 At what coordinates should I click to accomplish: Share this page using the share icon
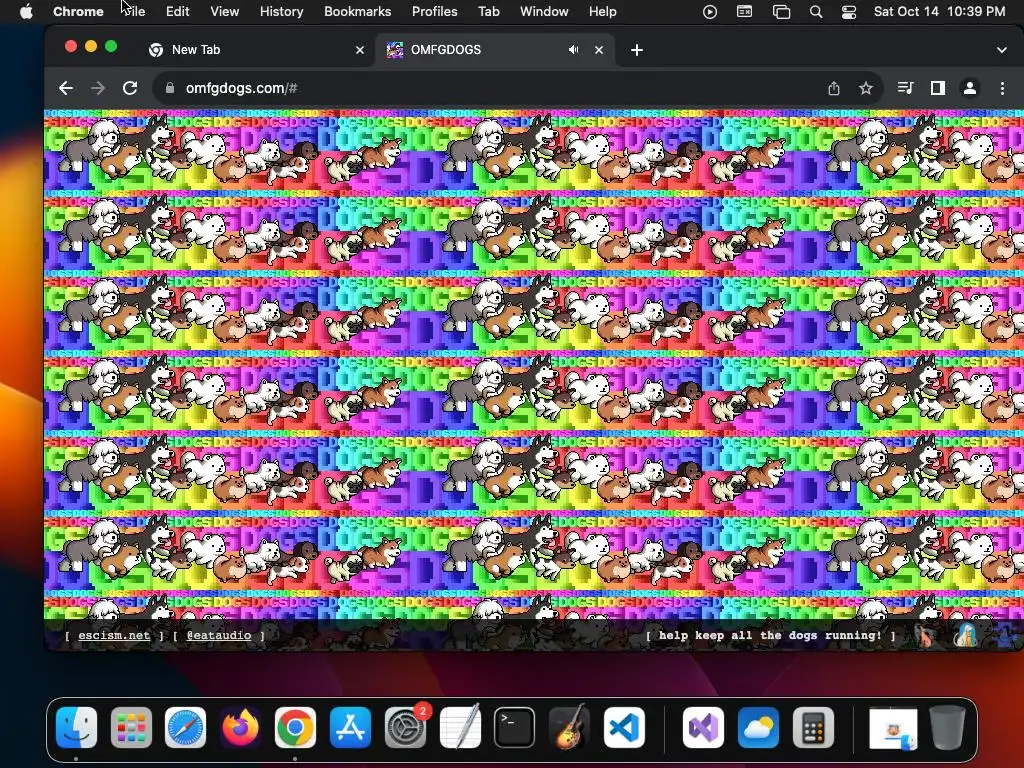tap(834, 88)
